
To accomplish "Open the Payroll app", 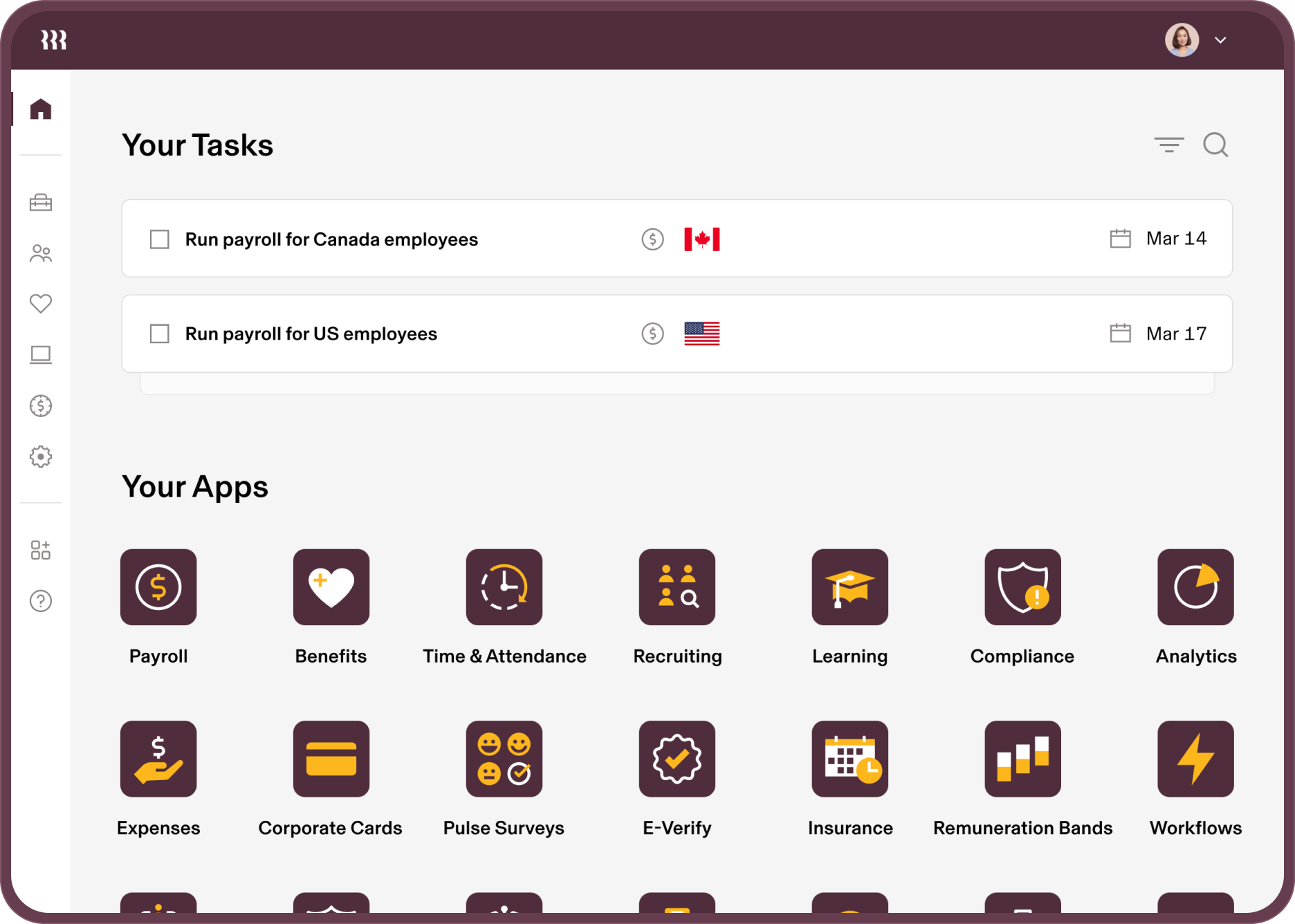I will 158,587.
